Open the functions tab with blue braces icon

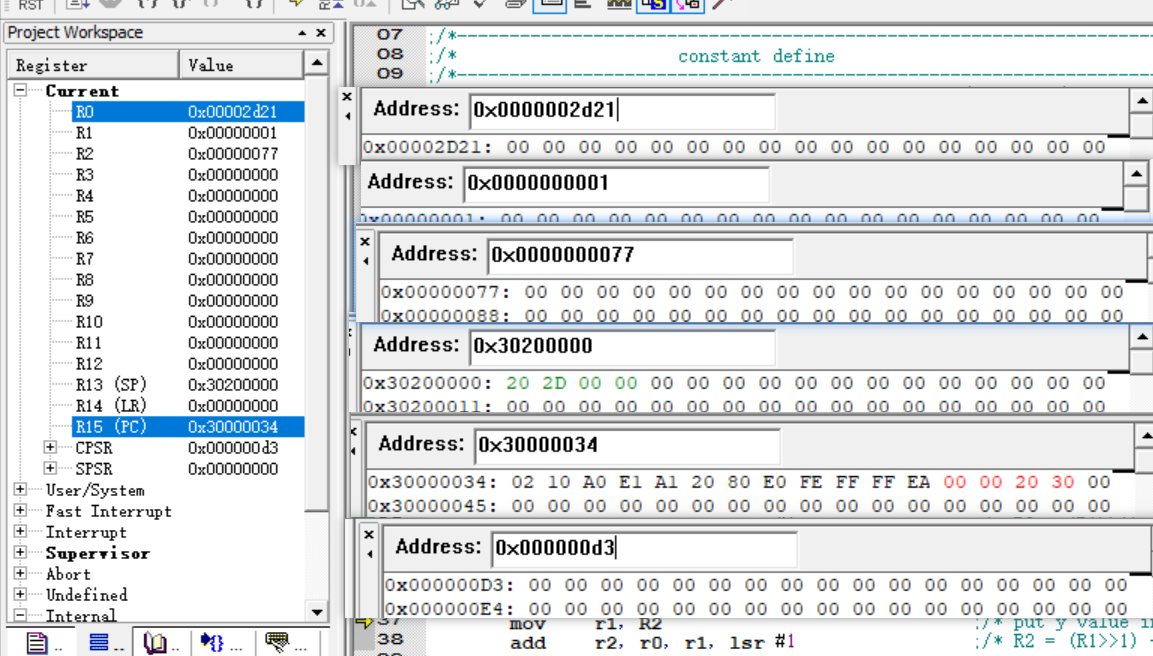[x=213, y=643]
